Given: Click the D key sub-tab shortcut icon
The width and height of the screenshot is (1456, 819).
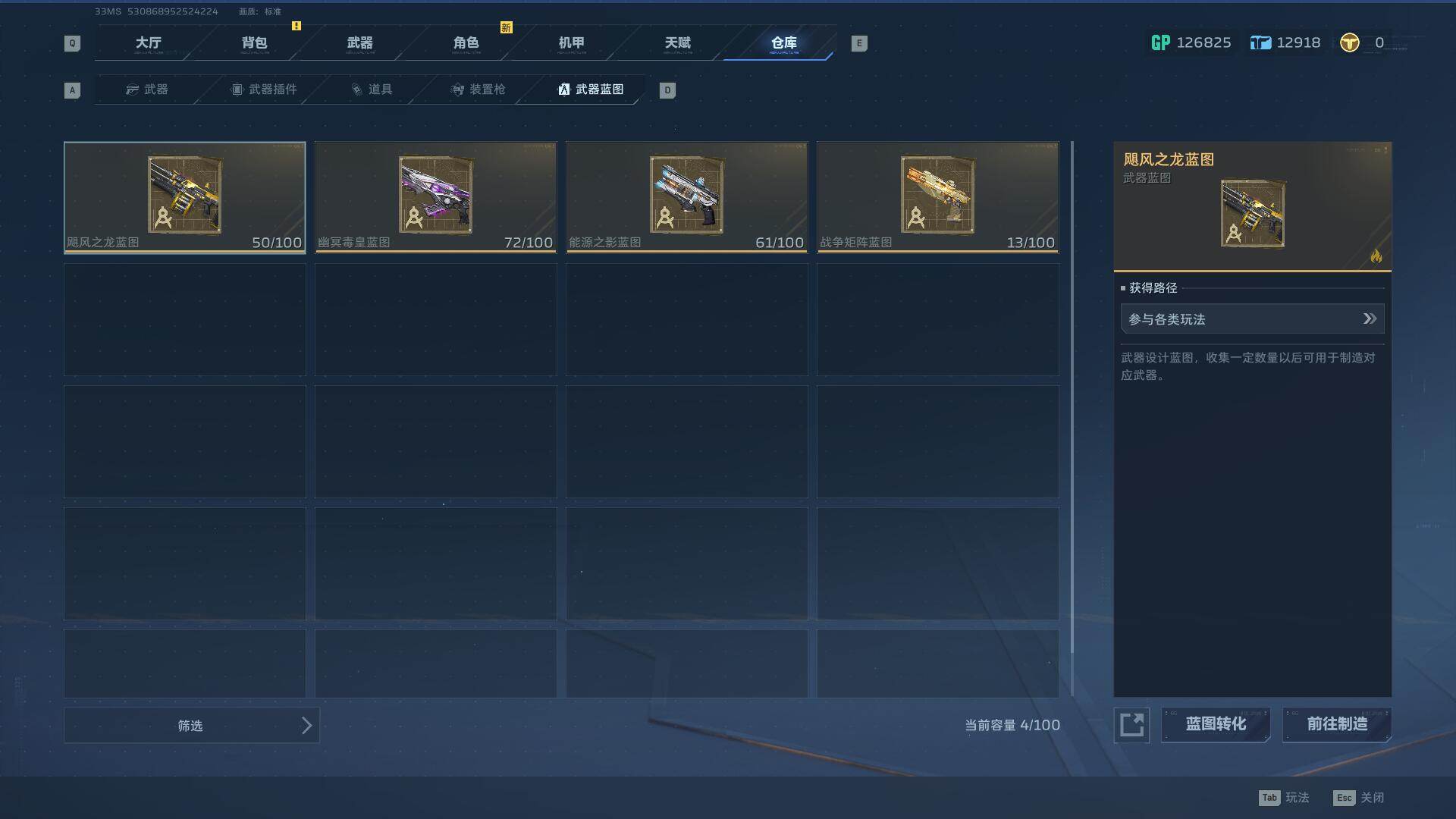Looking at the screenshot, I should click(667, 90).
